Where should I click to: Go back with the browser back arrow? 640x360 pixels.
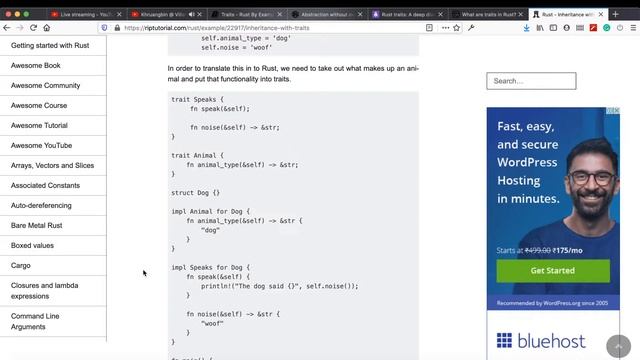[x=7, y=28]
